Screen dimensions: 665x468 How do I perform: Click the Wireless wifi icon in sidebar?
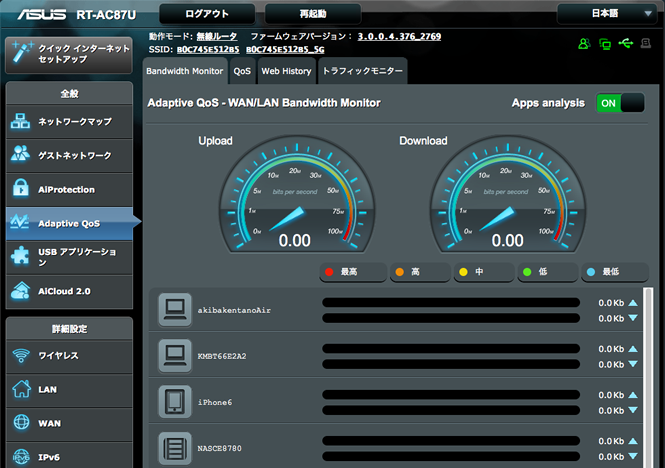(21, 356)
